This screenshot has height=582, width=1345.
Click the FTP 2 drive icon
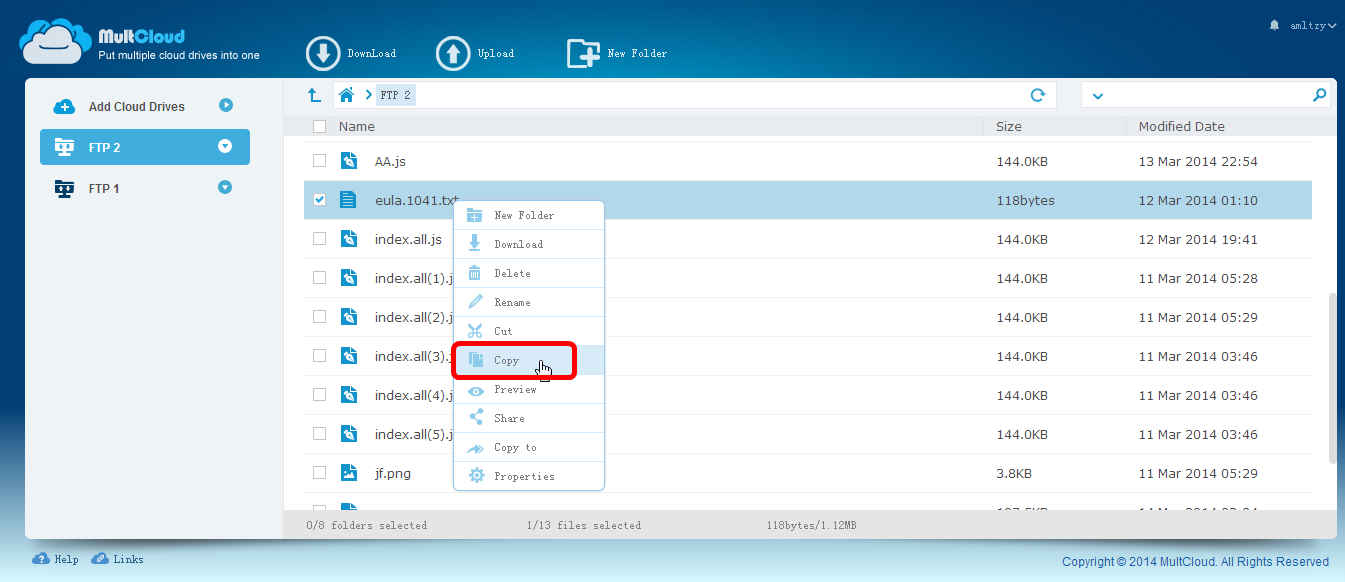tap(64, 147)
